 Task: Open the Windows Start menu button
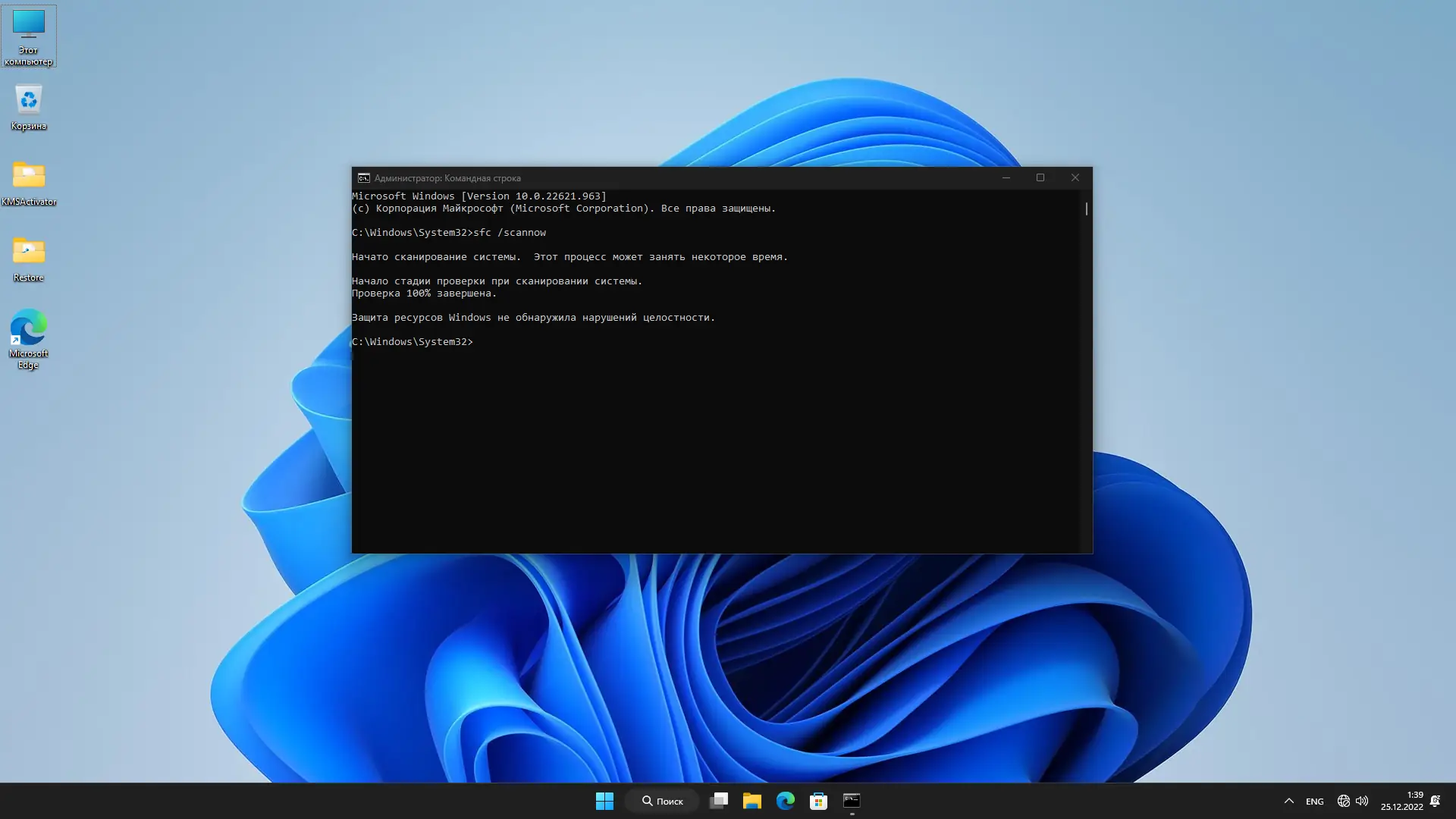pyautogui.click(x=604, y=801)
